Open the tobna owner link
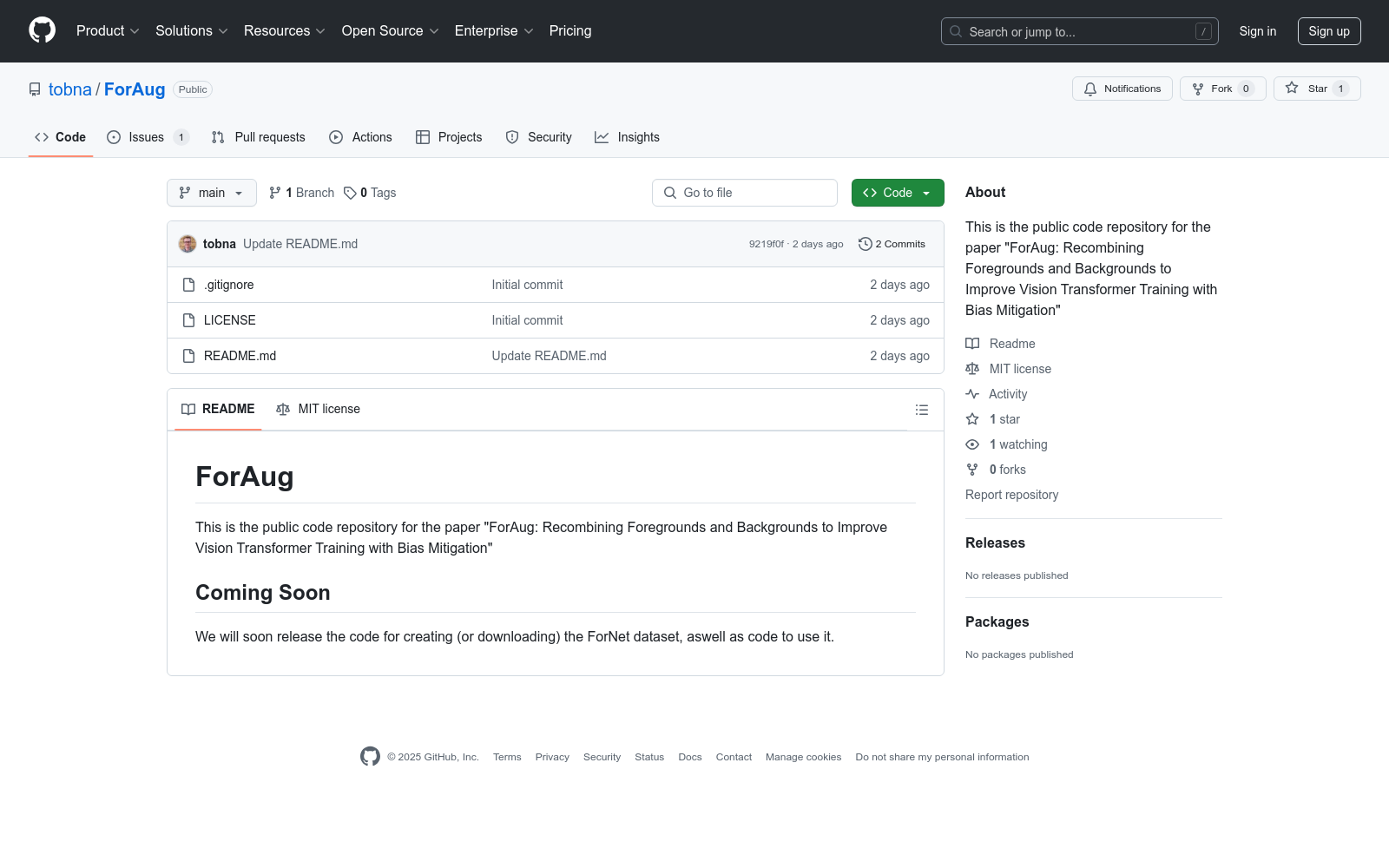 70,89
